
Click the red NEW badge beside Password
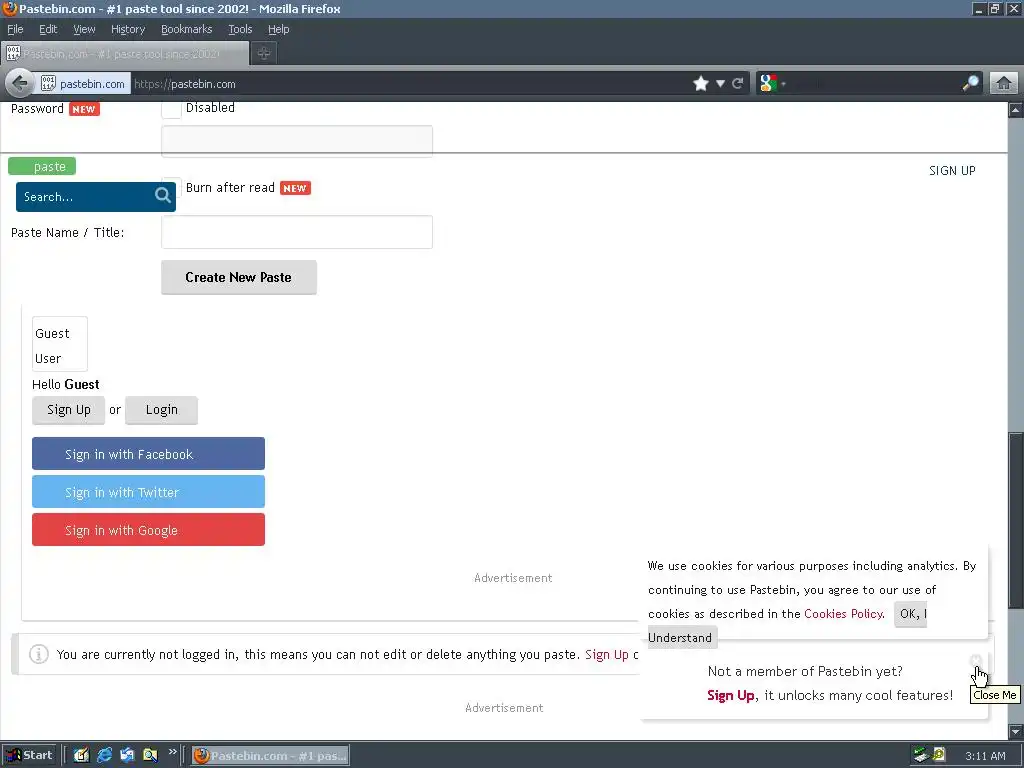(84, 109)
